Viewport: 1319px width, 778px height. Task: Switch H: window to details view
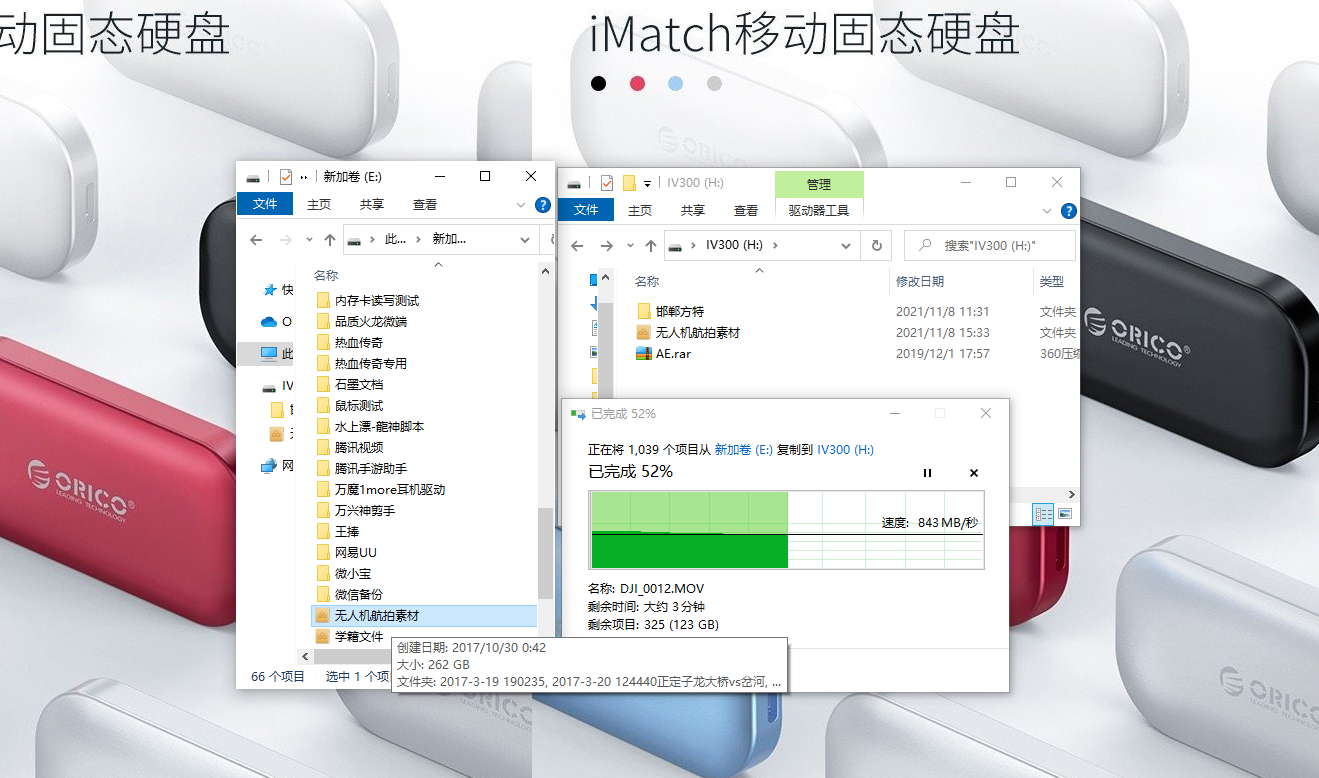[x=1044, y=514]
